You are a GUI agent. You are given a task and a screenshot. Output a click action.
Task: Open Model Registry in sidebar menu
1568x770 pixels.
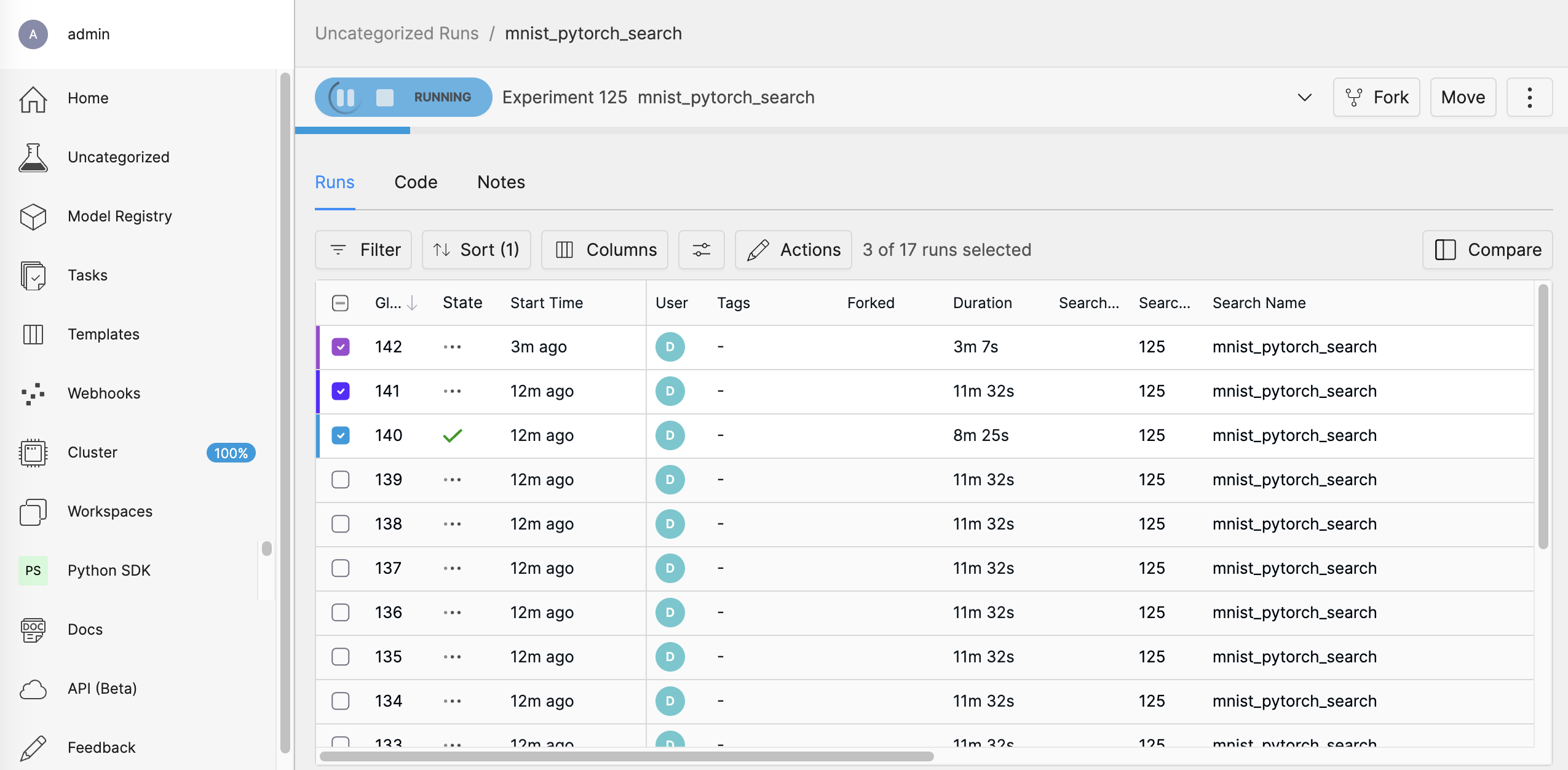[120, 216]
